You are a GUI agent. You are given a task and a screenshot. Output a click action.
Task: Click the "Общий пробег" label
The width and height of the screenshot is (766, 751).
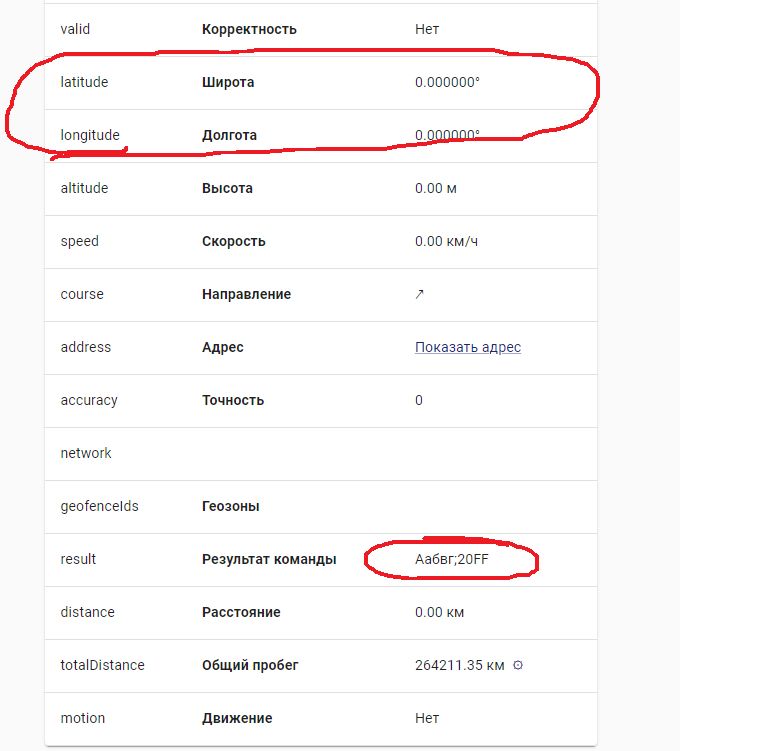point(250,665)
